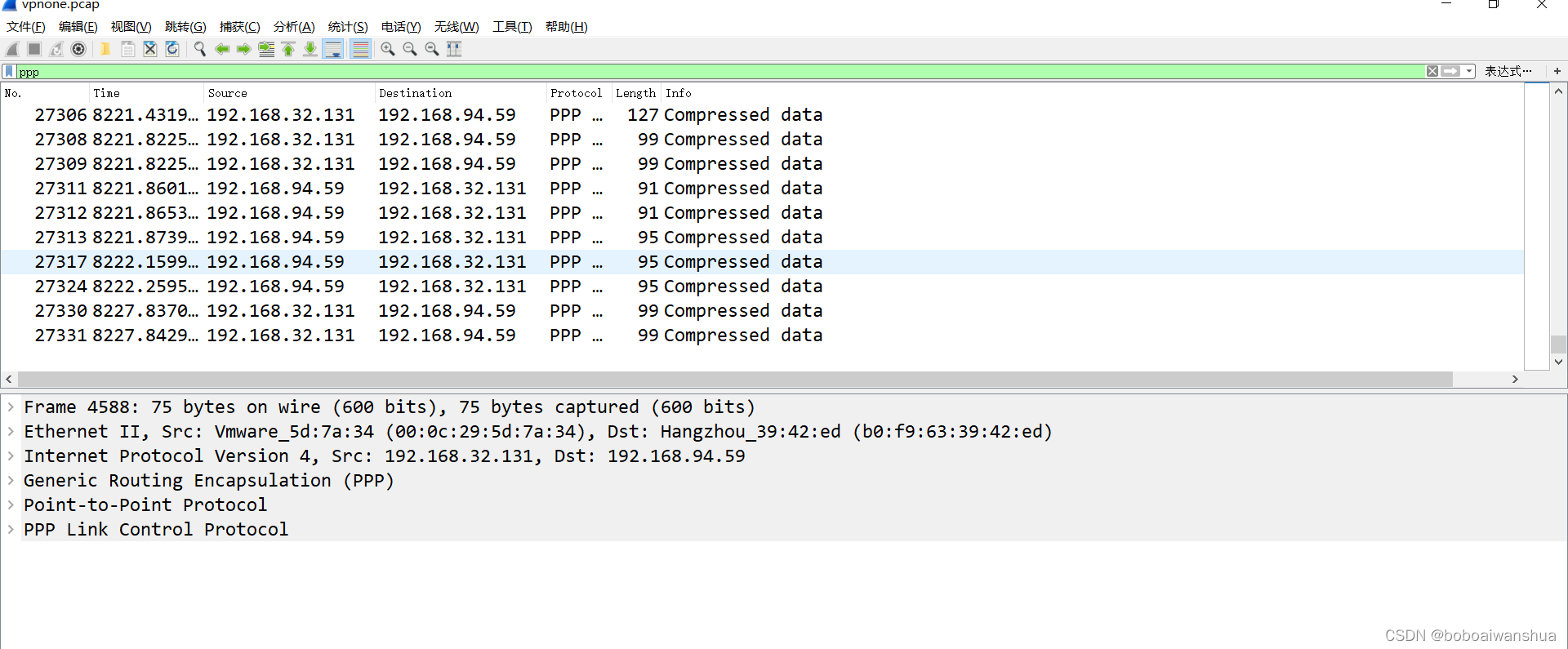Go forward to next packet arrow

click(243, 49)
